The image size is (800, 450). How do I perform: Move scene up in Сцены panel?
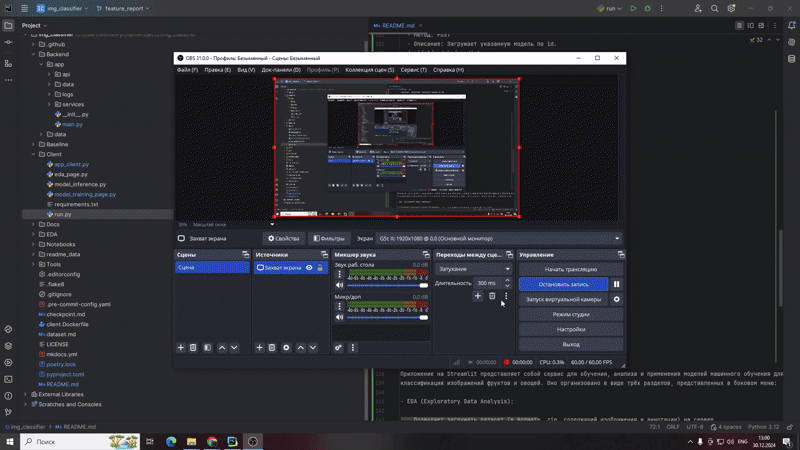tap(222, 347)
